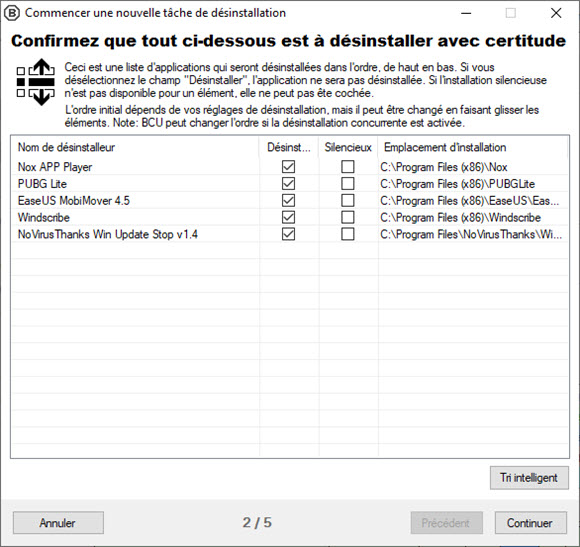Viewport: 580px width, 547px height.
Task: Click path C:\Program Files (x86)\Windscribe
Action: 461,217
